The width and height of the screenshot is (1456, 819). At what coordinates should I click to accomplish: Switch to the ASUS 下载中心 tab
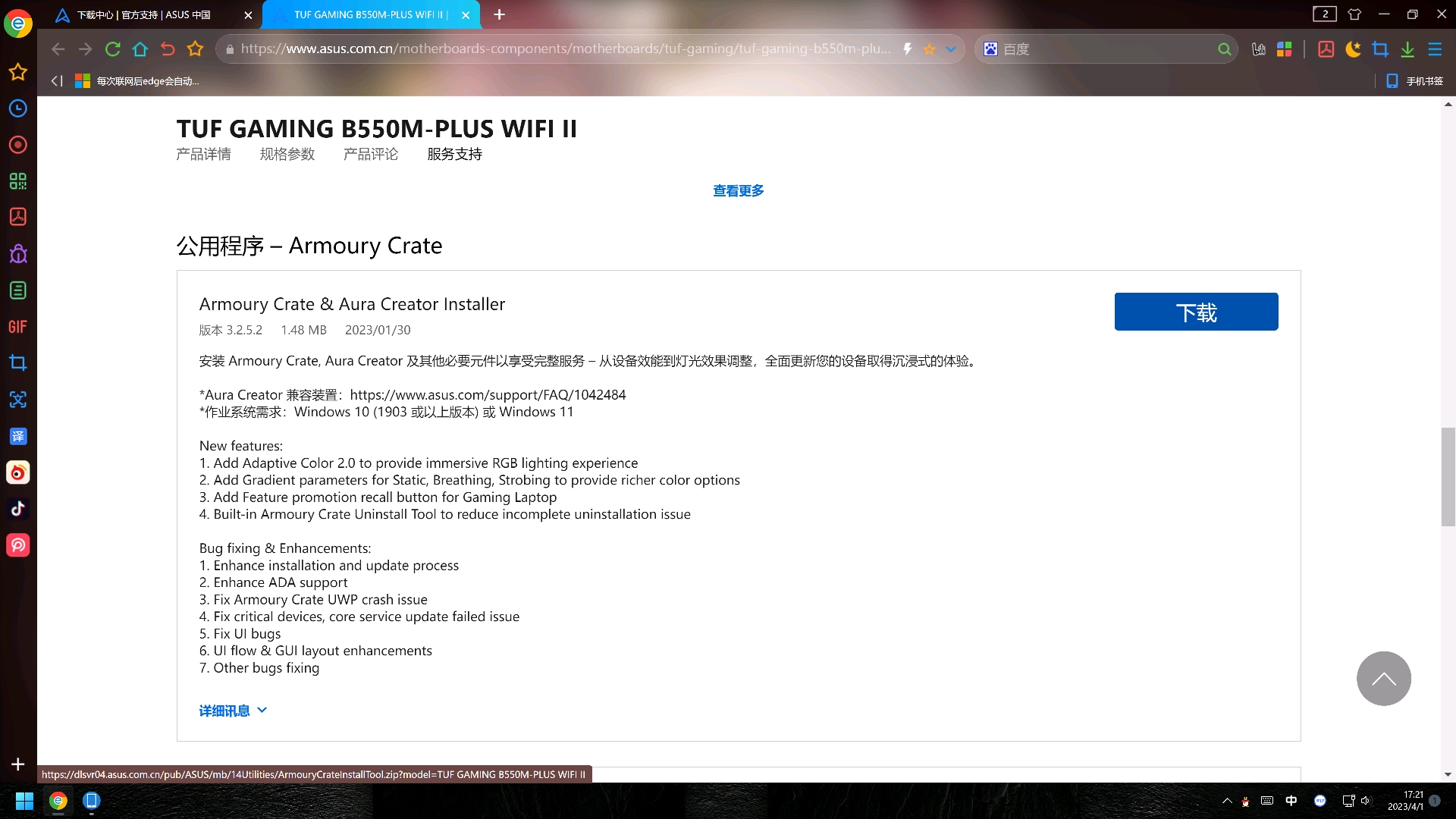click(x=144, y=14)
